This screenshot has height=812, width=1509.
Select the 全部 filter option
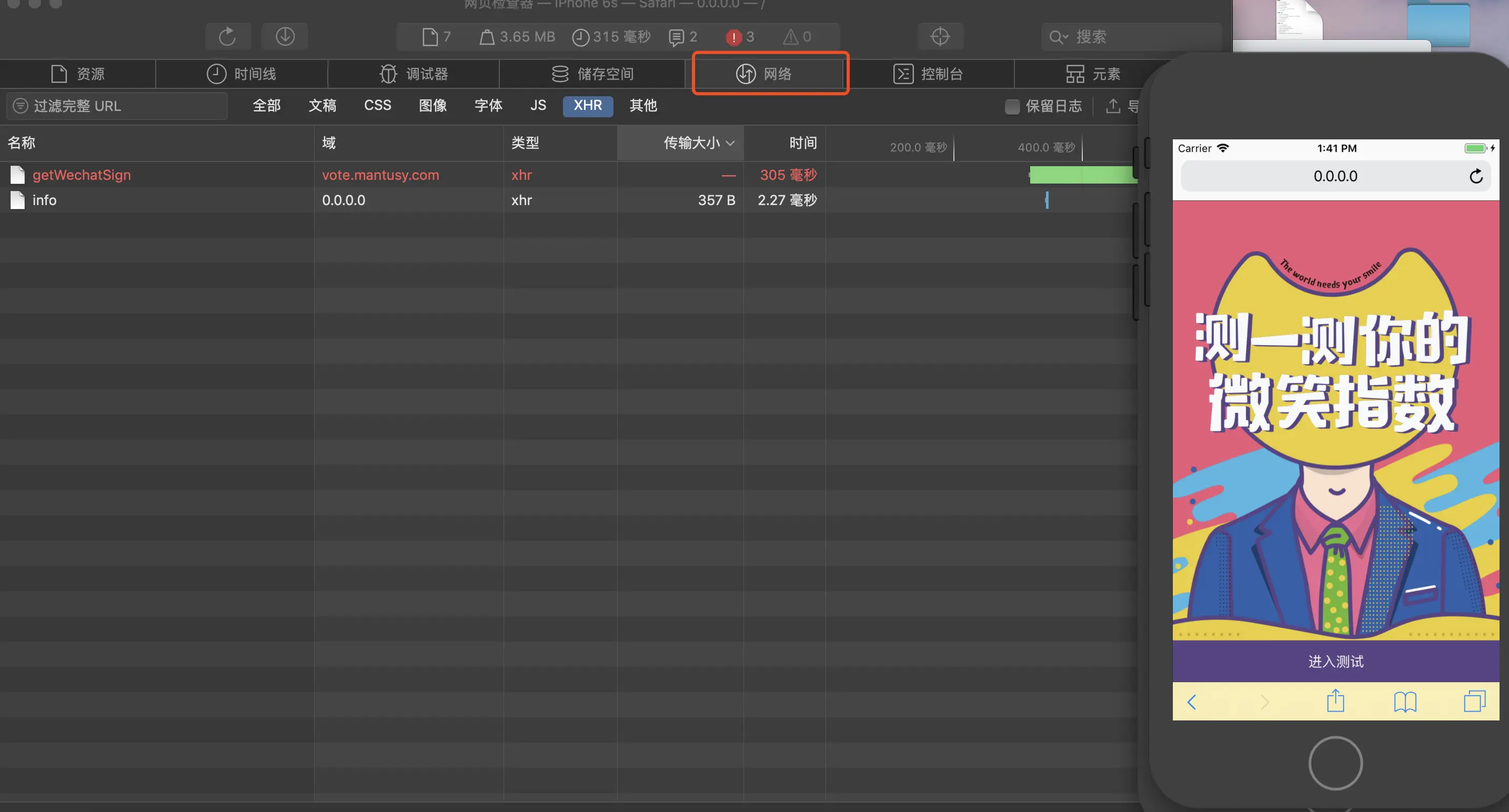click(267, 105)
